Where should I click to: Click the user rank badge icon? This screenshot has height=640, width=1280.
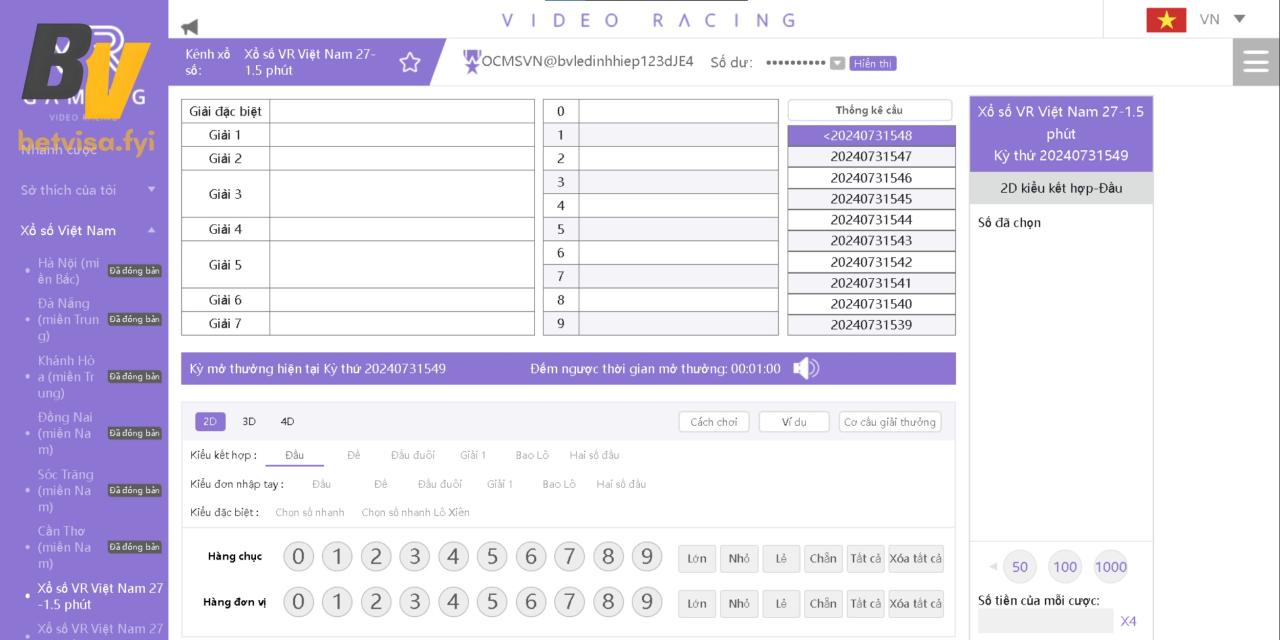[472, 62]
